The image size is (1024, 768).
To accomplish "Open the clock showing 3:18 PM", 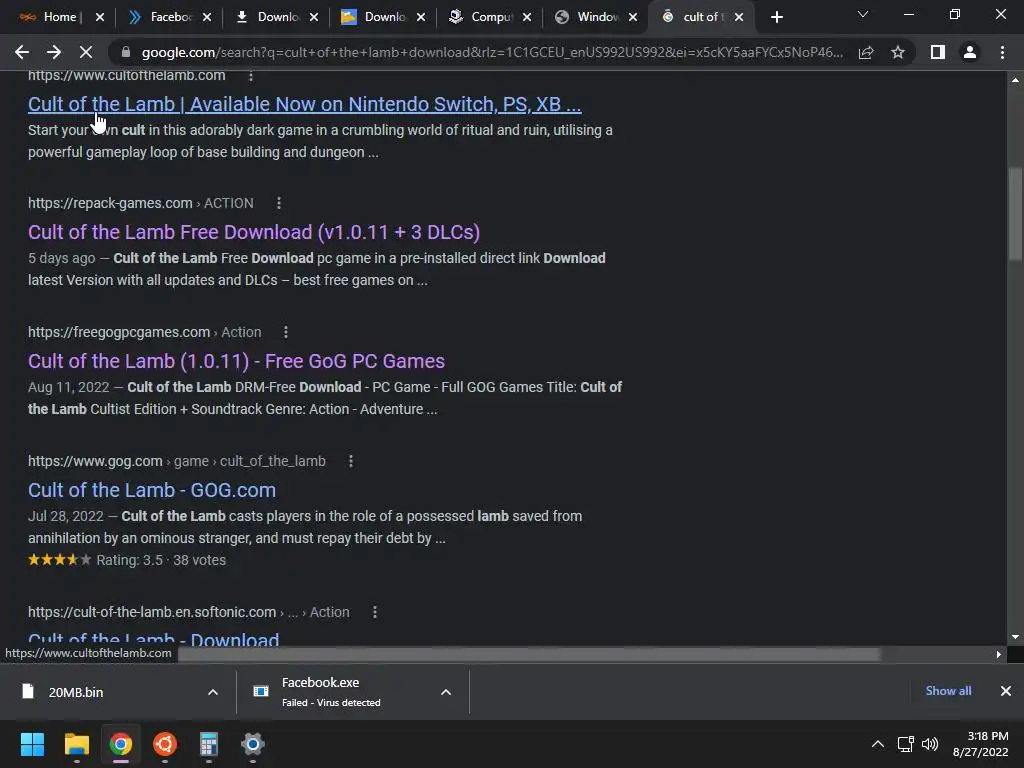I will point(981,744).
